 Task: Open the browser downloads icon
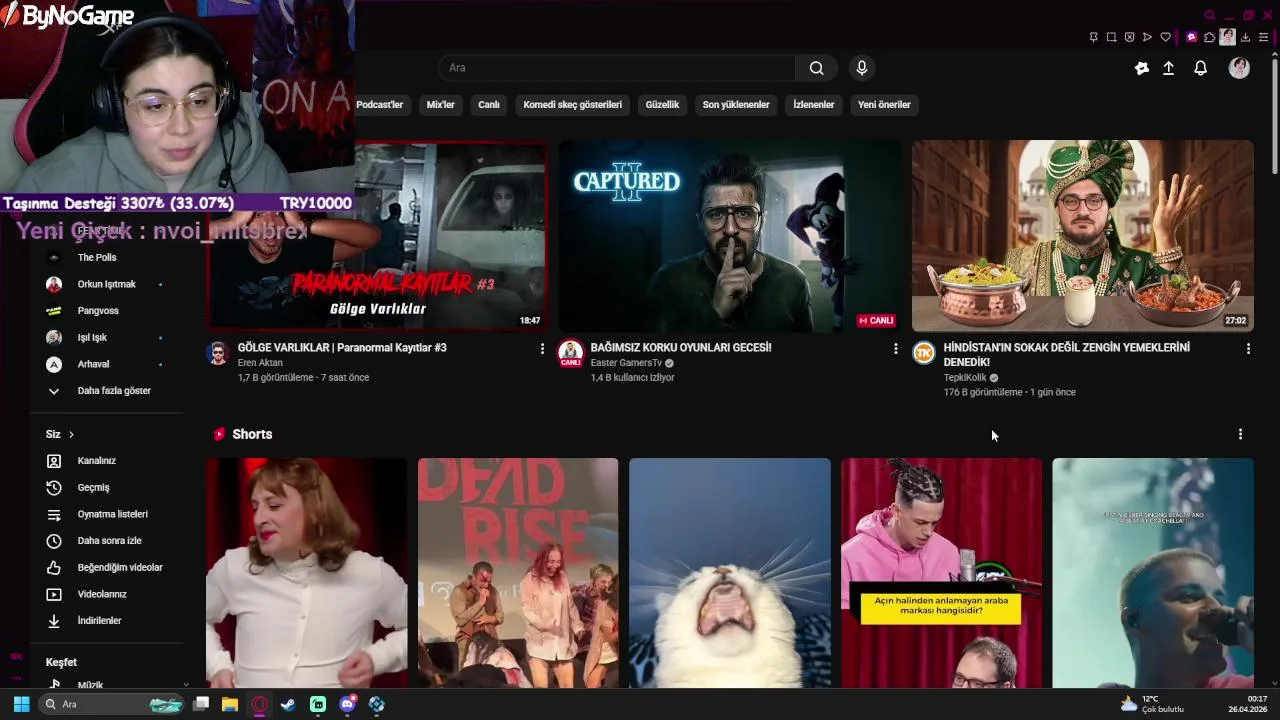pyautogui.click(x=1245, y=37)
